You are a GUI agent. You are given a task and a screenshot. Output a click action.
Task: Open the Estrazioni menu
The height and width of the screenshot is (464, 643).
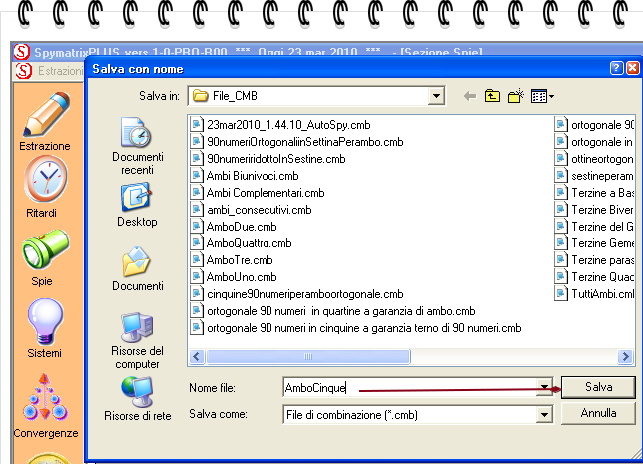pyautogui.click(x=60, y=71)
